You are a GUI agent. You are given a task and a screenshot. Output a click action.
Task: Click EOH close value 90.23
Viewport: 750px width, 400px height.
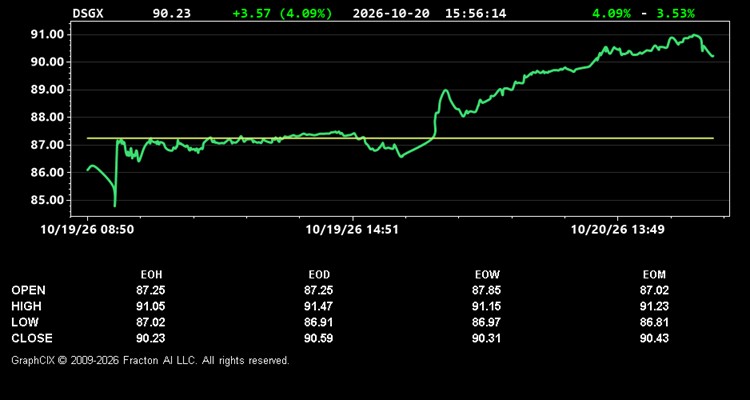click(151, 338)
